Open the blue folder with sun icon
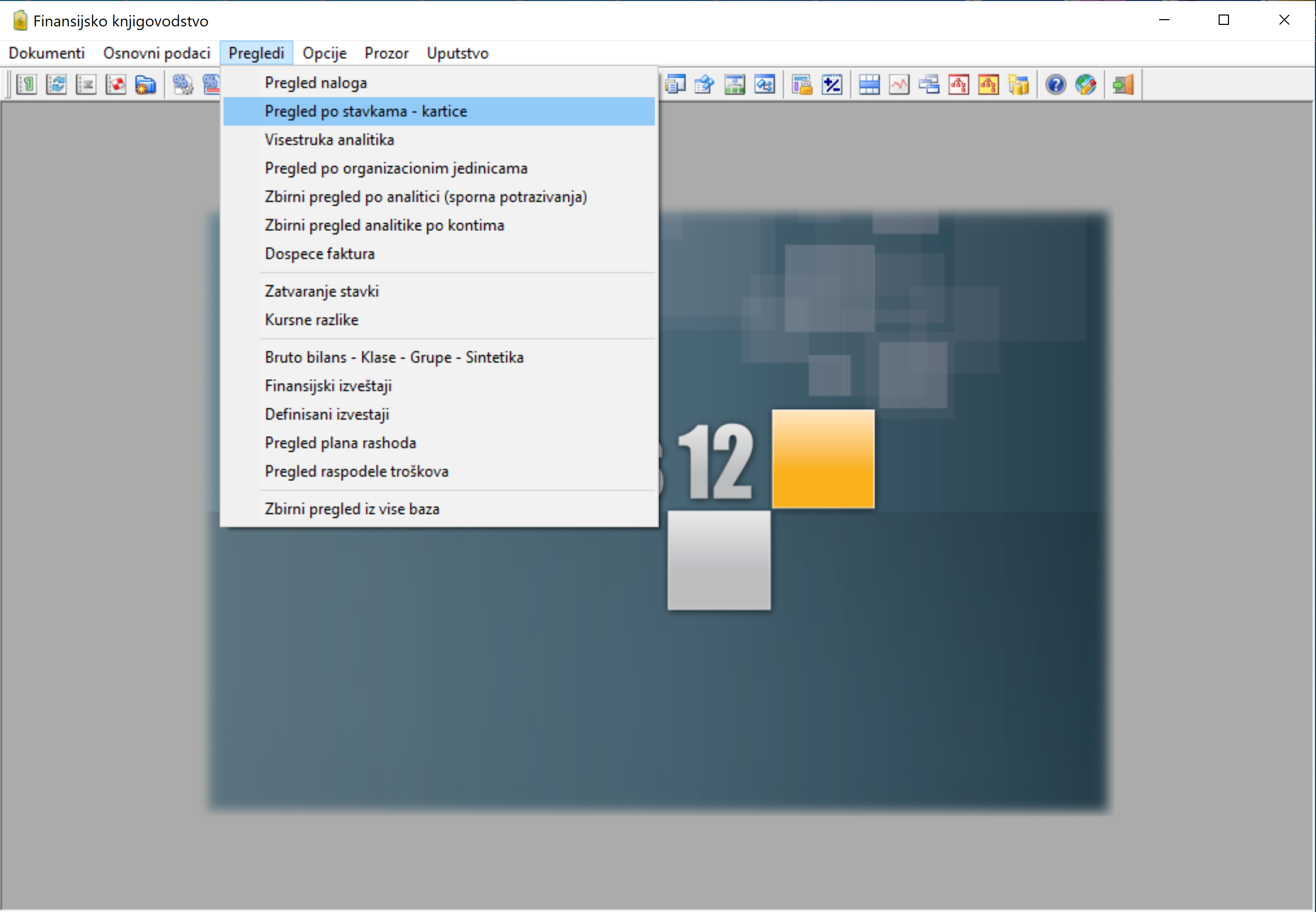 [x=146, y=85]
